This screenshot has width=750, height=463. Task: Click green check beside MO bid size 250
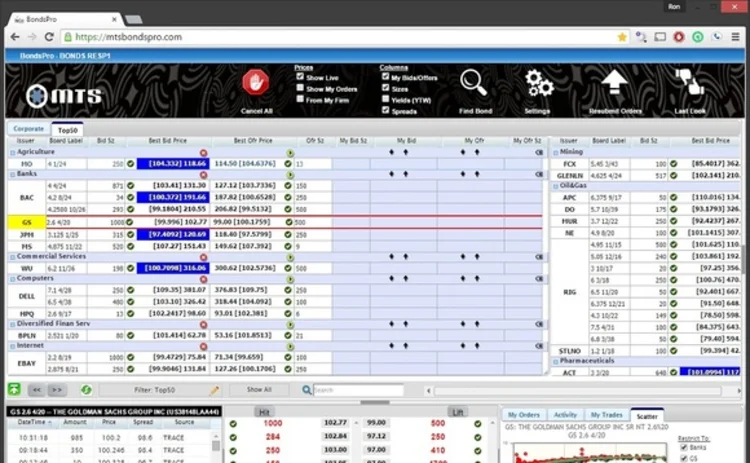pyautogui.click(x=130, y=164)
